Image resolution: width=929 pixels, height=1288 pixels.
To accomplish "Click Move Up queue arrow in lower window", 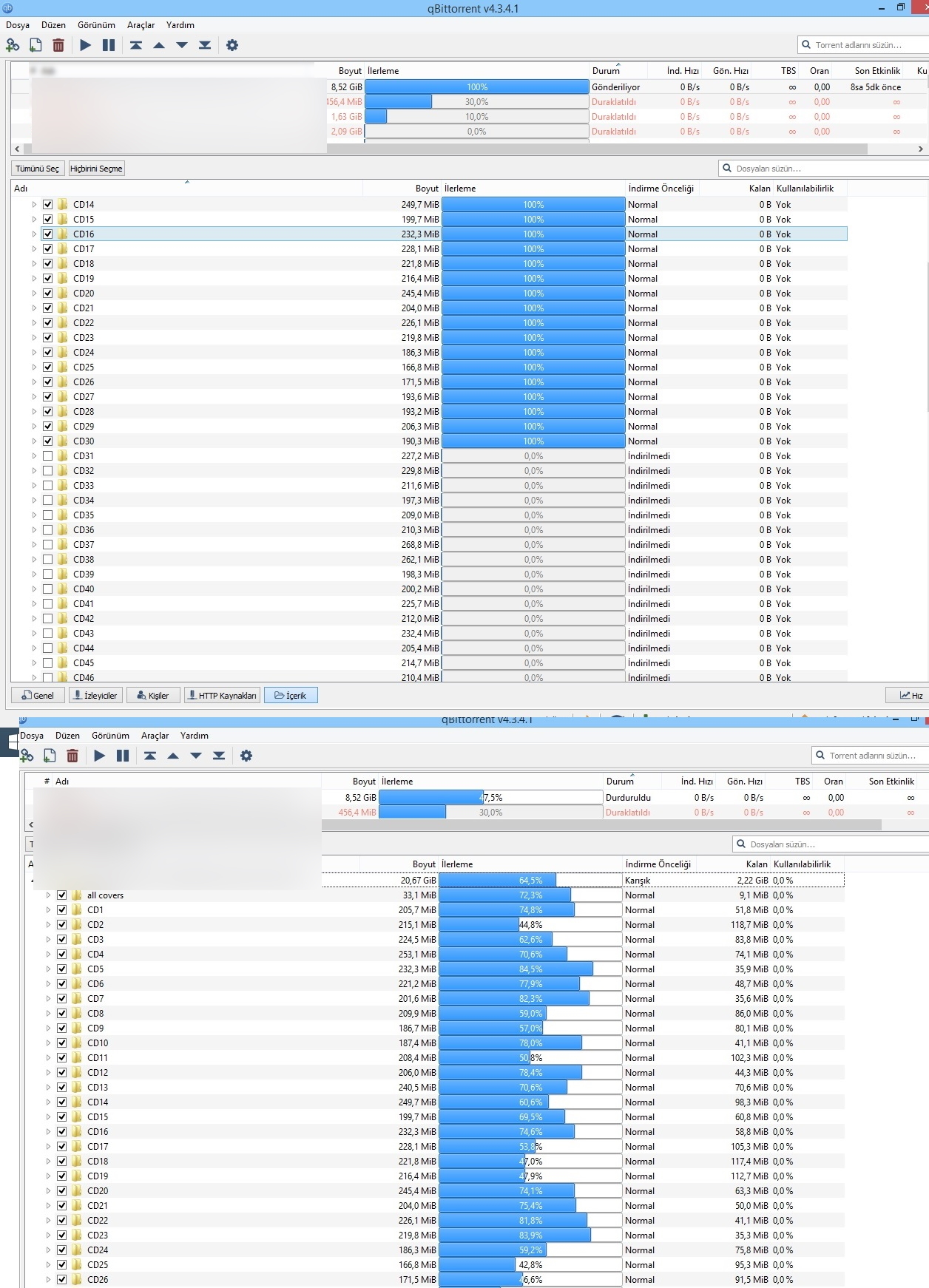I will click(x=173, y=756).
